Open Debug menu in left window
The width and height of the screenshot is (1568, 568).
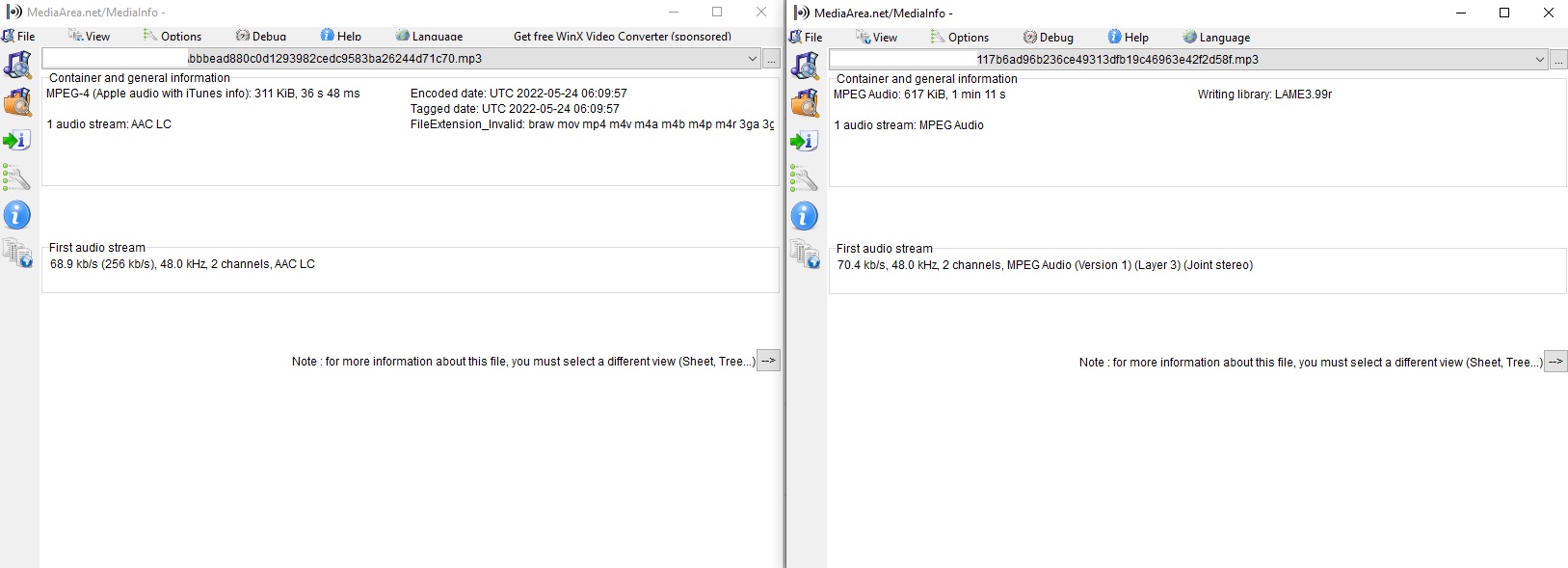click(261, 36)
